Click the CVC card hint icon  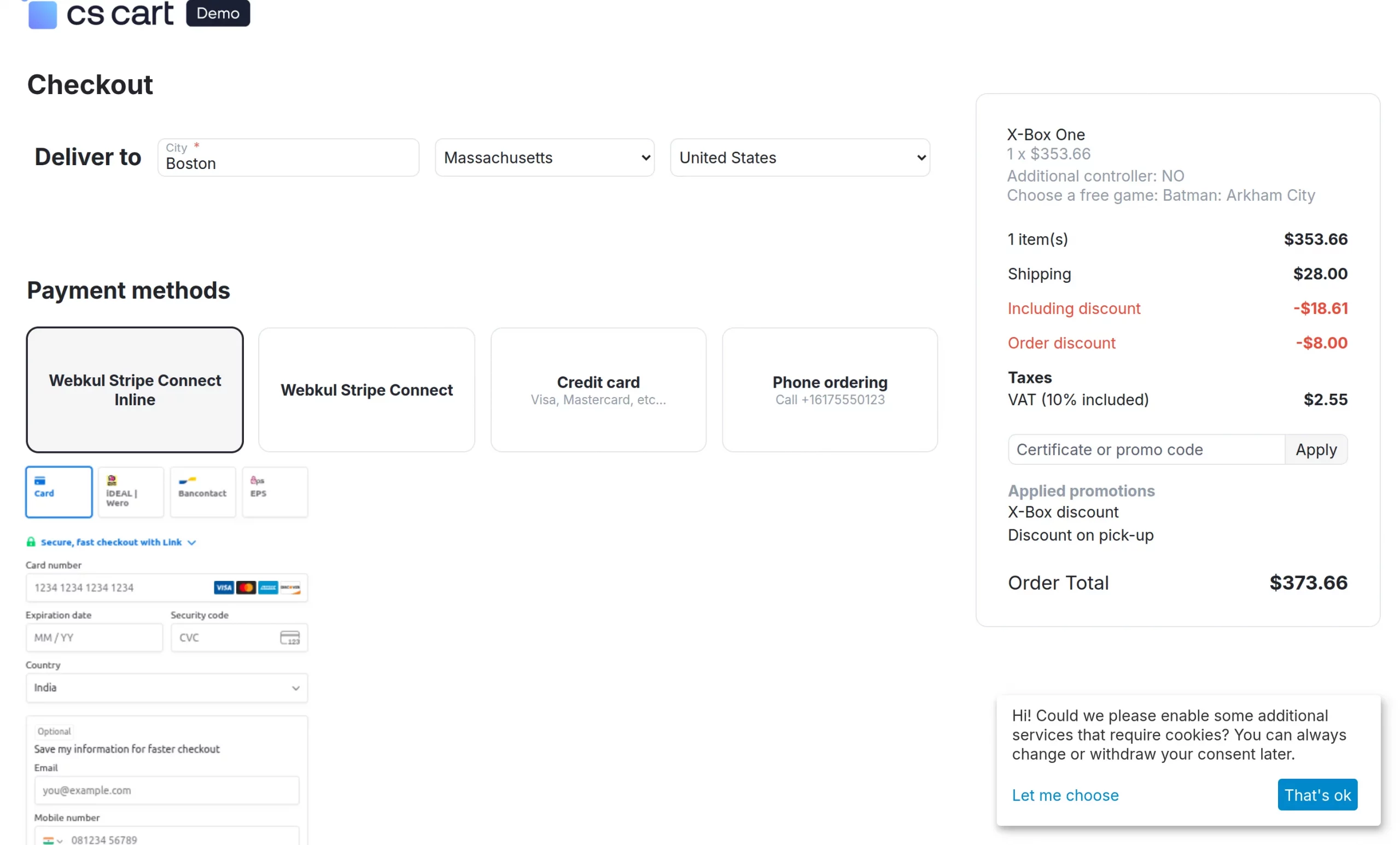pyautogui.click(x=290, y=638)
